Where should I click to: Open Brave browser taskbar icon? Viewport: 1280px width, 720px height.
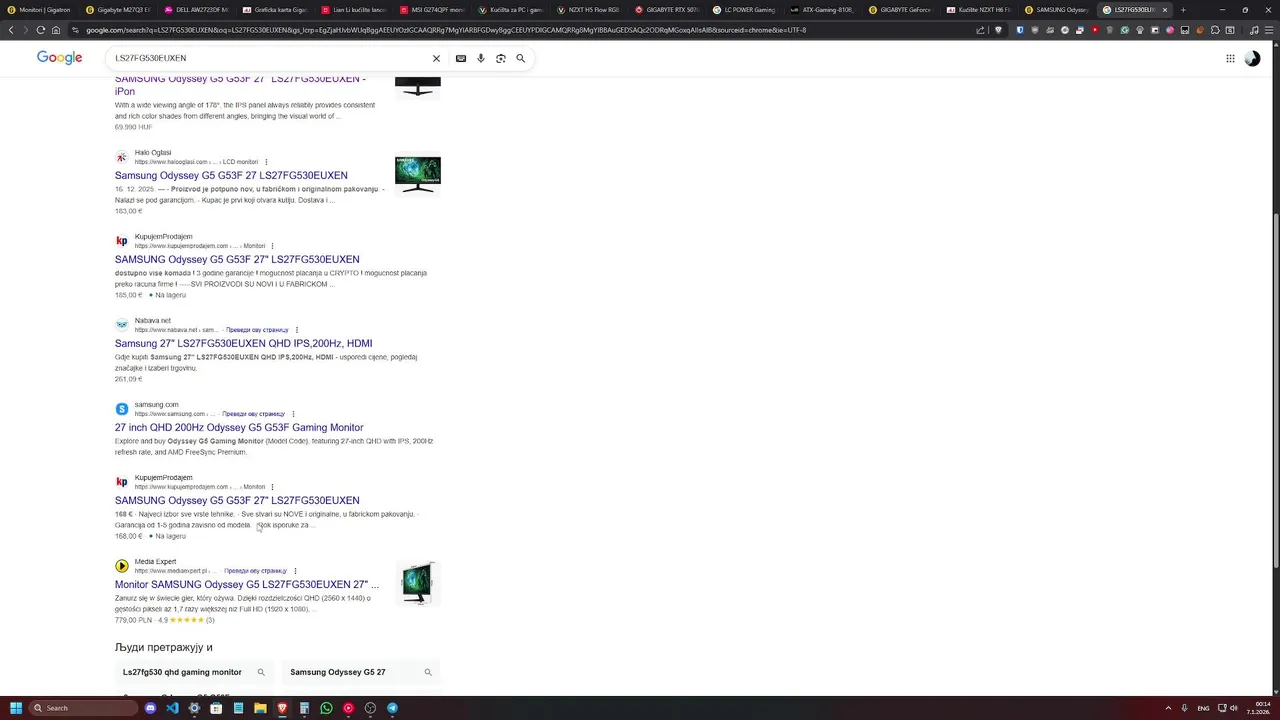click(x=282, y=708)
